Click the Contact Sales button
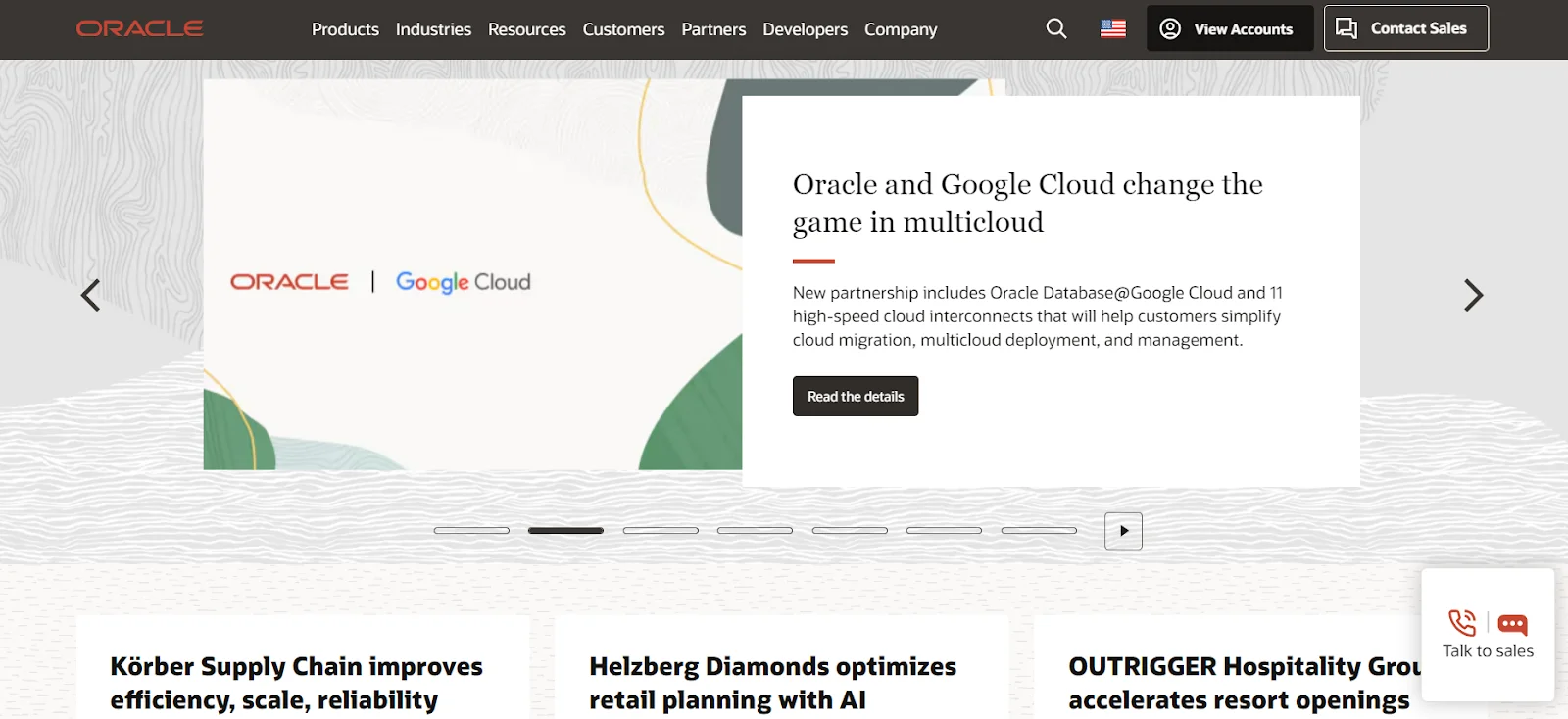This screenshot has width=1568, height=719. 1406,28
